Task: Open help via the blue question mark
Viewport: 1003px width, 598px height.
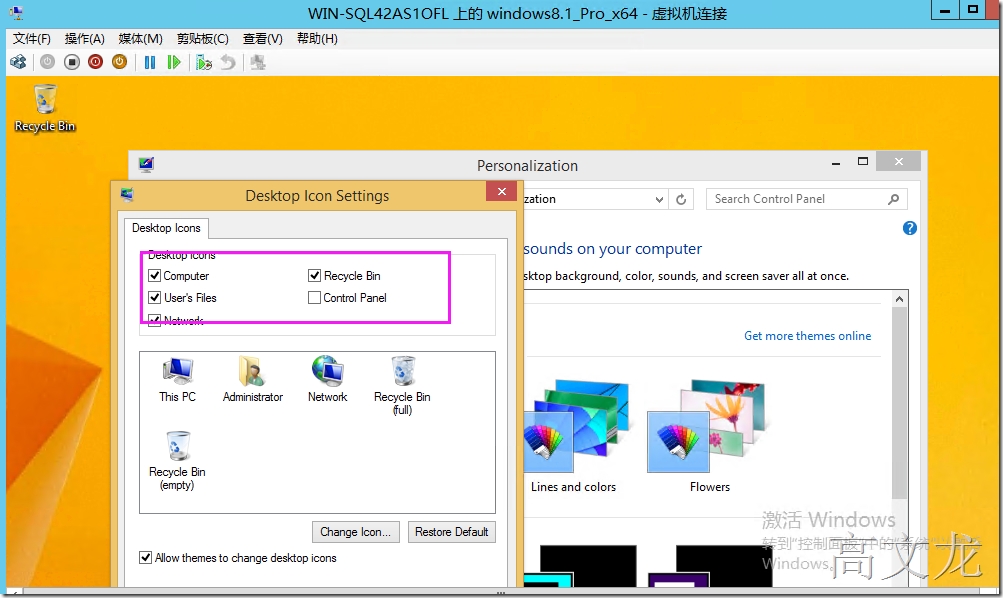Action: click(x=910, y=228)
